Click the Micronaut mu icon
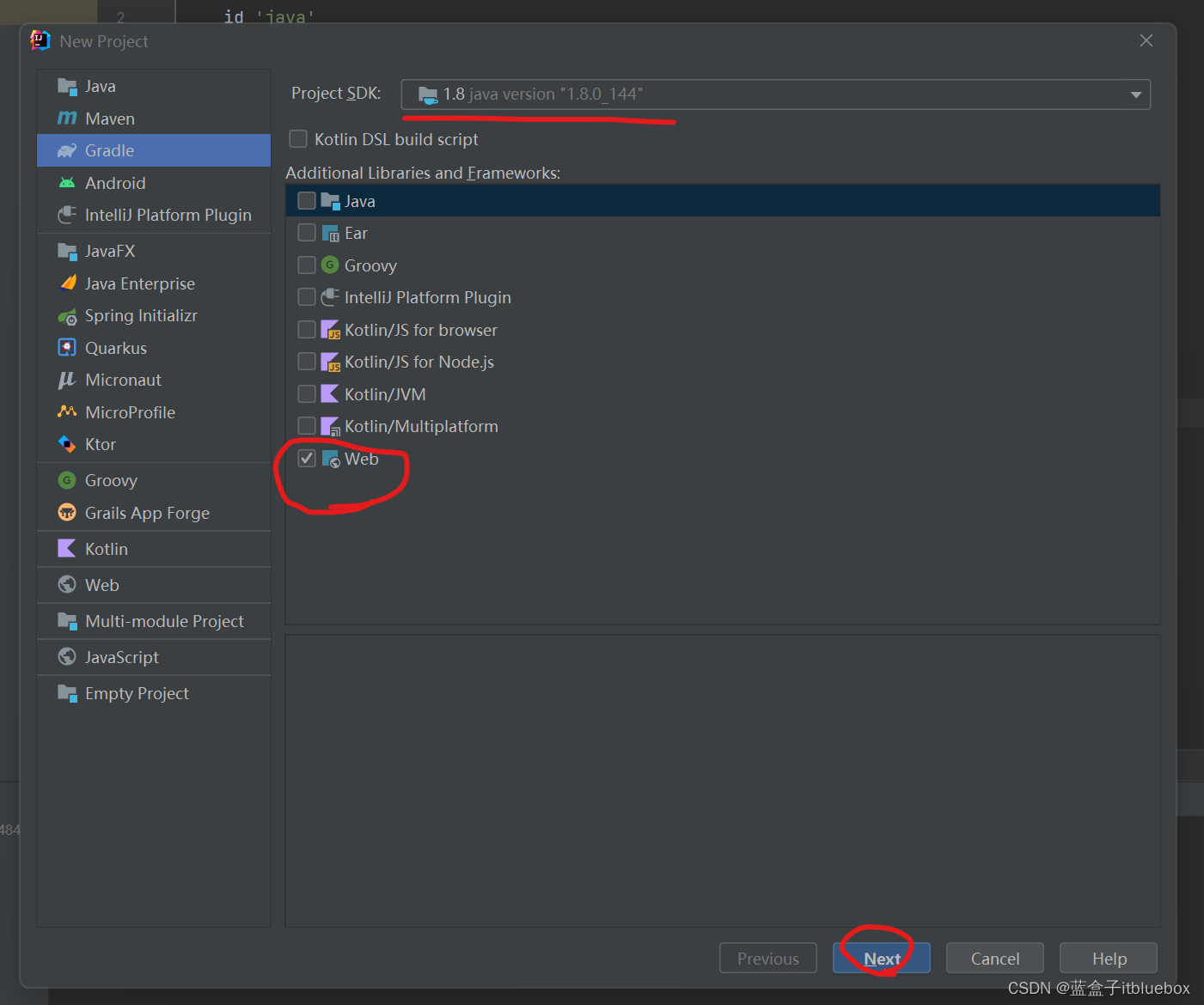 pos(67,380)
